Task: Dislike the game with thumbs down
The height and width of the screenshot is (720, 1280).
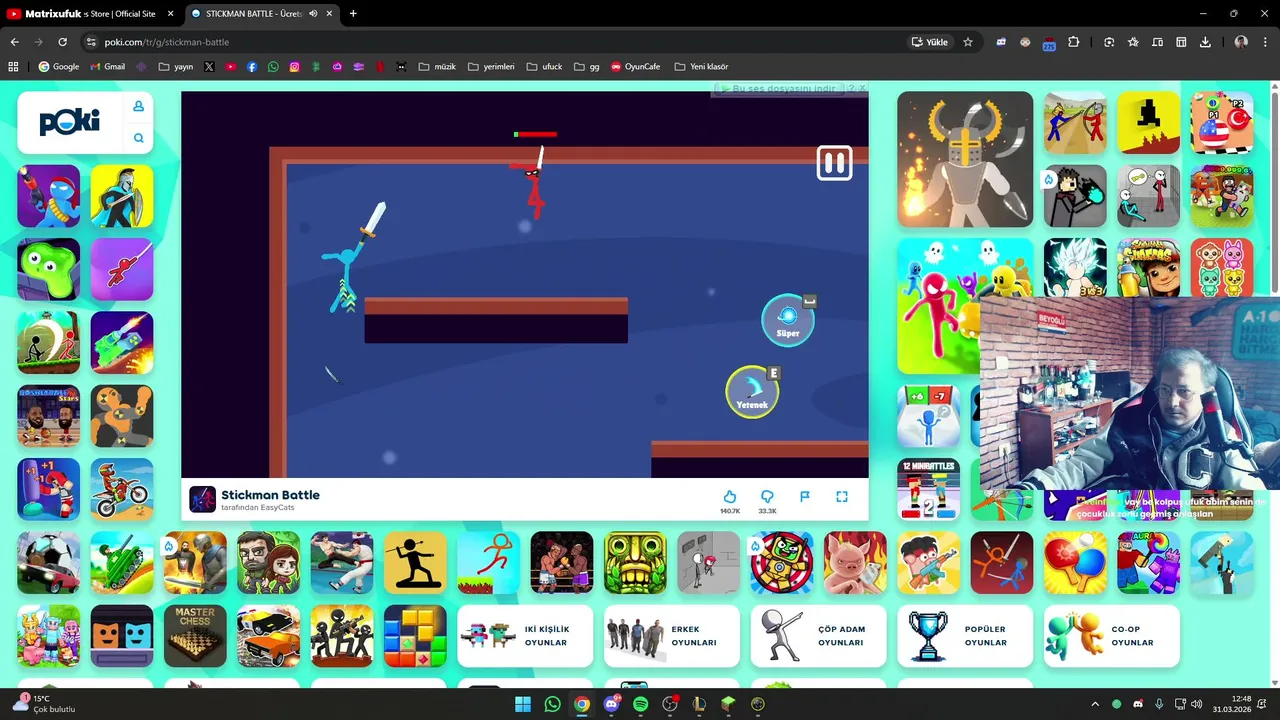Action: 767,497
